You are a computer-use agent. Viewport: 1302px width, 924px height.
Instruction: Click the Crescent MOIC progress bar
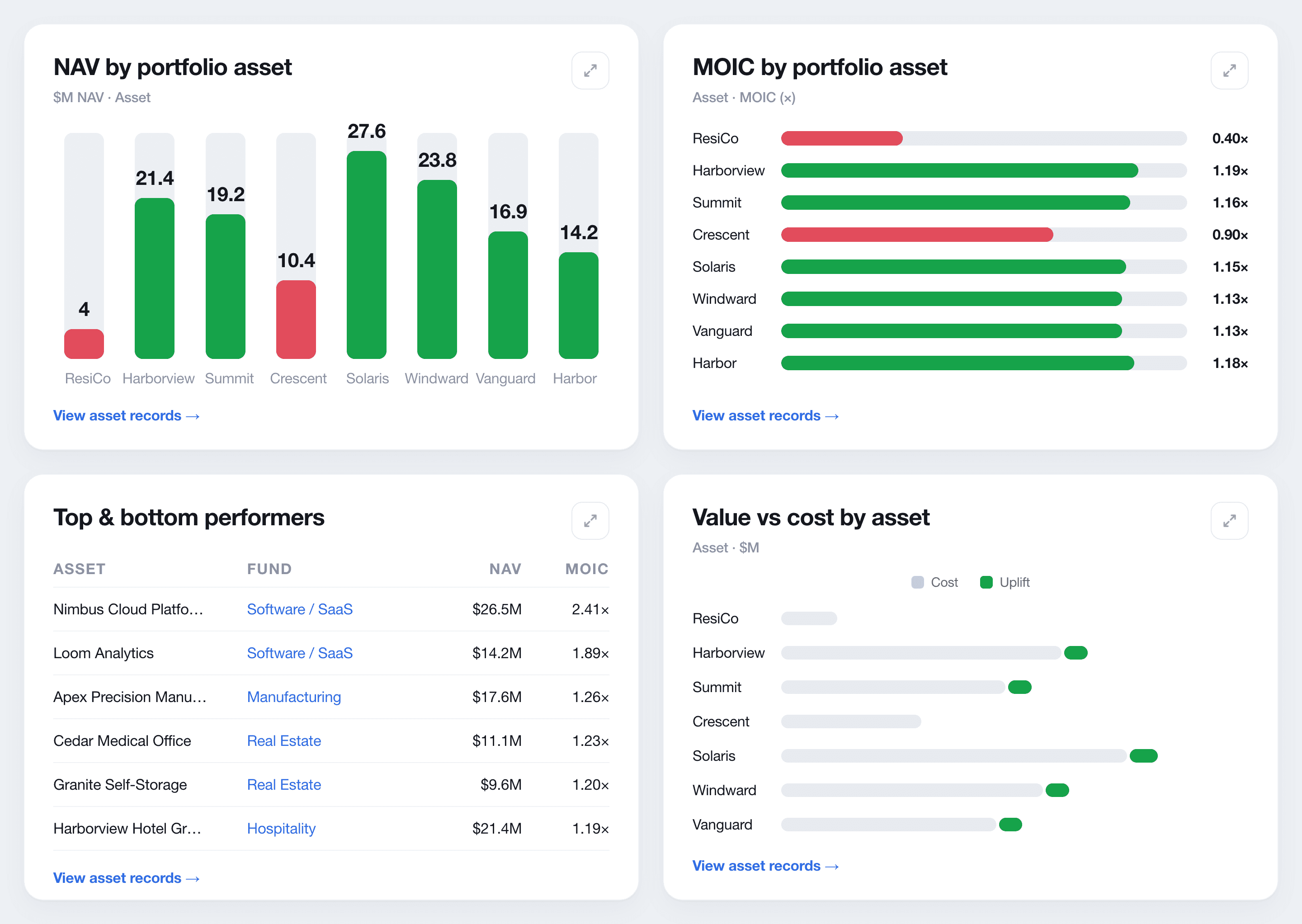984,235
